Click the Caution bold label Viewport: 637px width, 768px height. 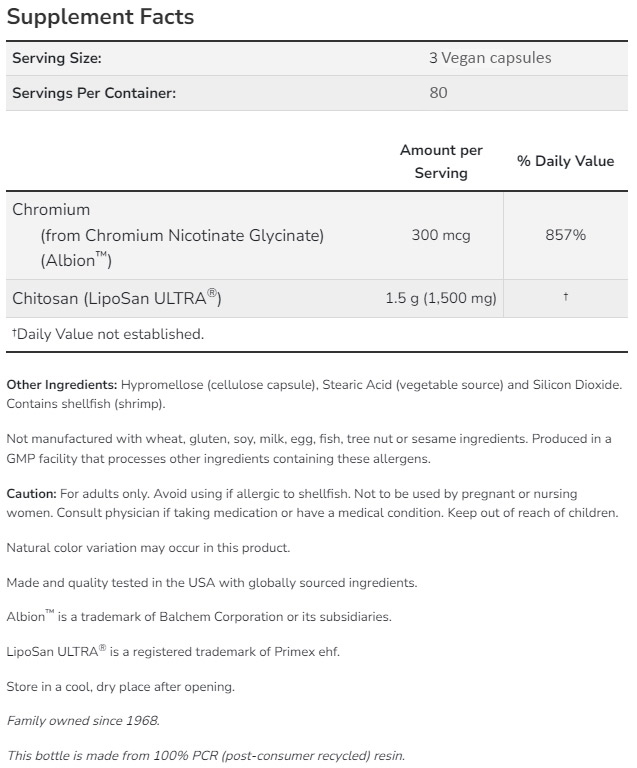[x=31, y=494]
